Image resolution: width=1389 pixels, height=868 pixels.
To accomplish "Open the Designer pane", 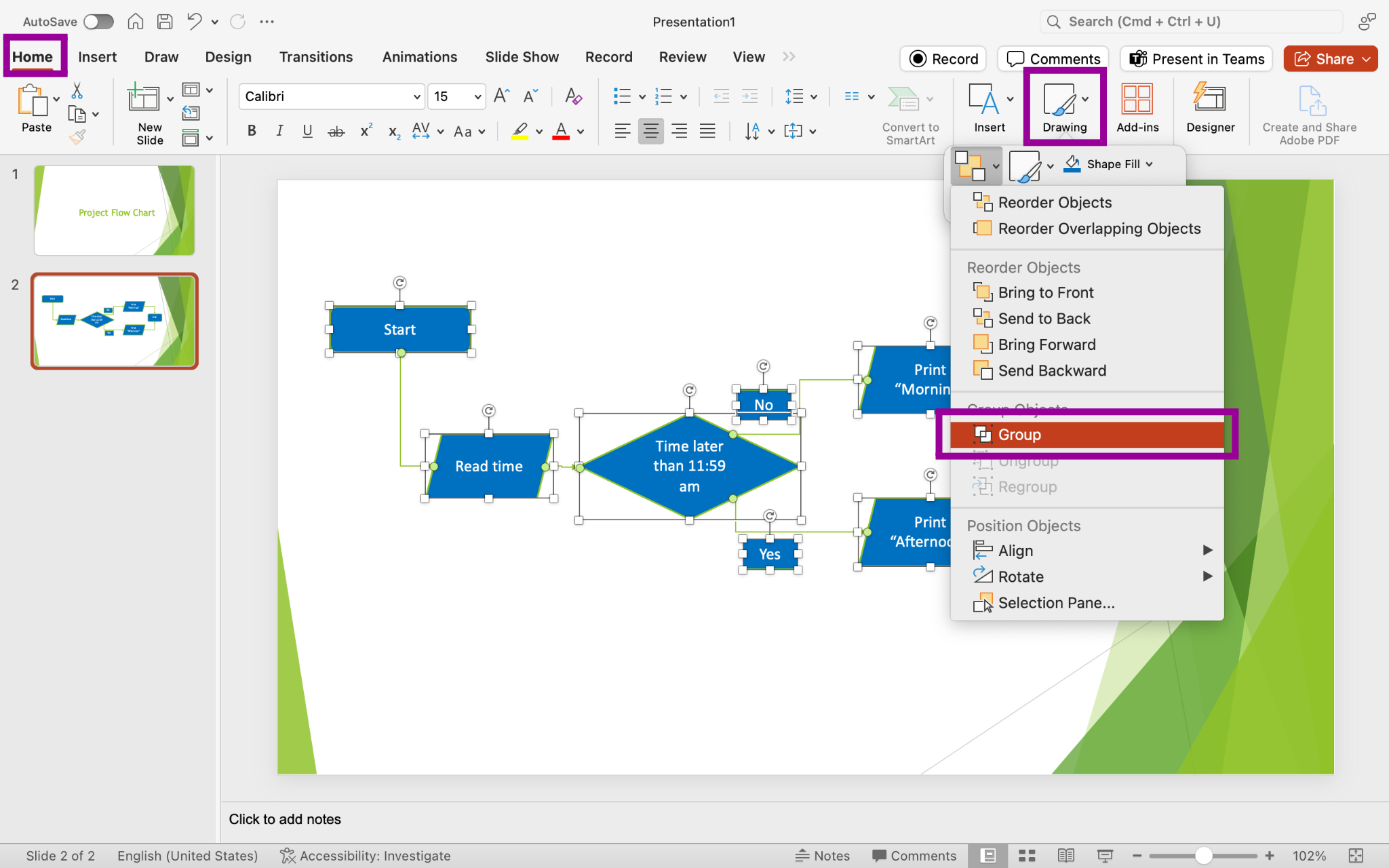I will pyautogui.click(x=1210, y=108).
